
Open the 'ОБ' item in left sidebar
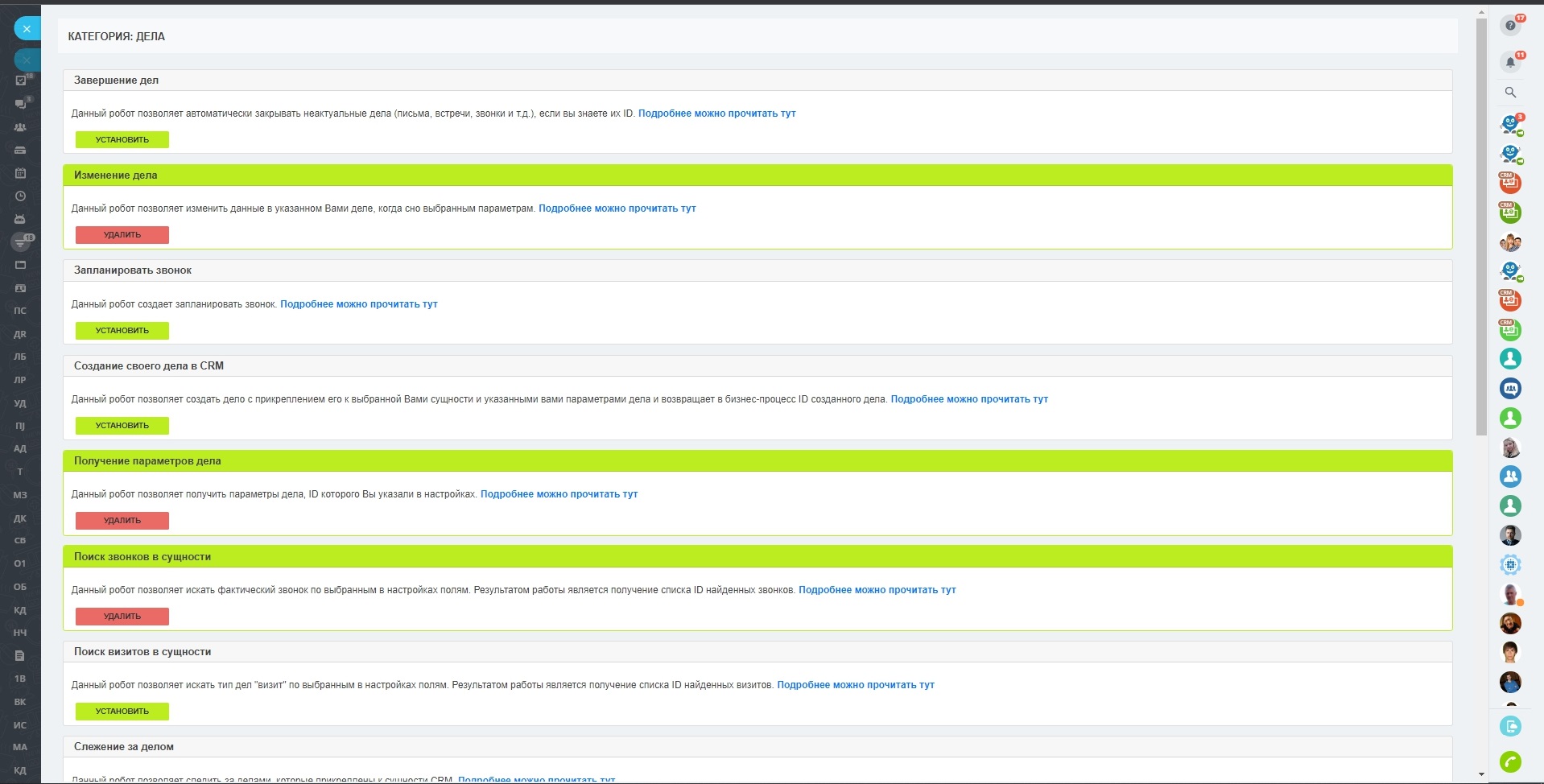point(20,587)
